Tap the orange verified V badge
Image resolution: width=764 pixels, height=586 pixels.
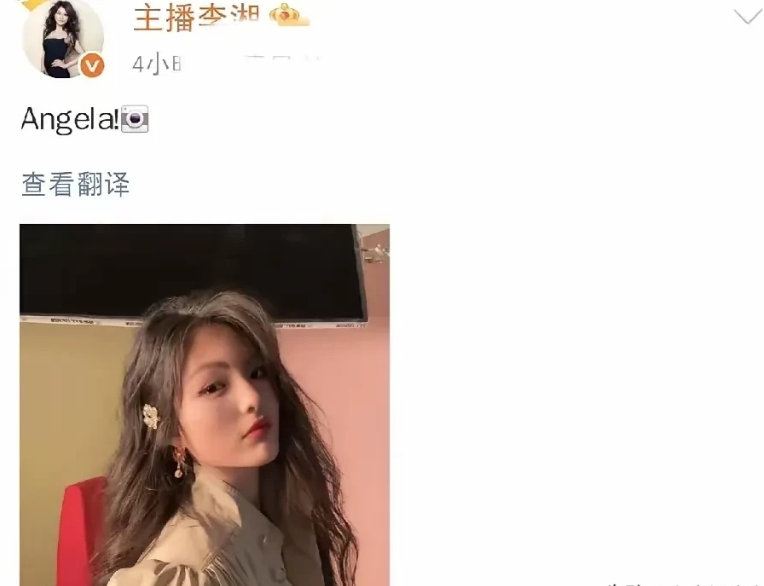point(92,64)
